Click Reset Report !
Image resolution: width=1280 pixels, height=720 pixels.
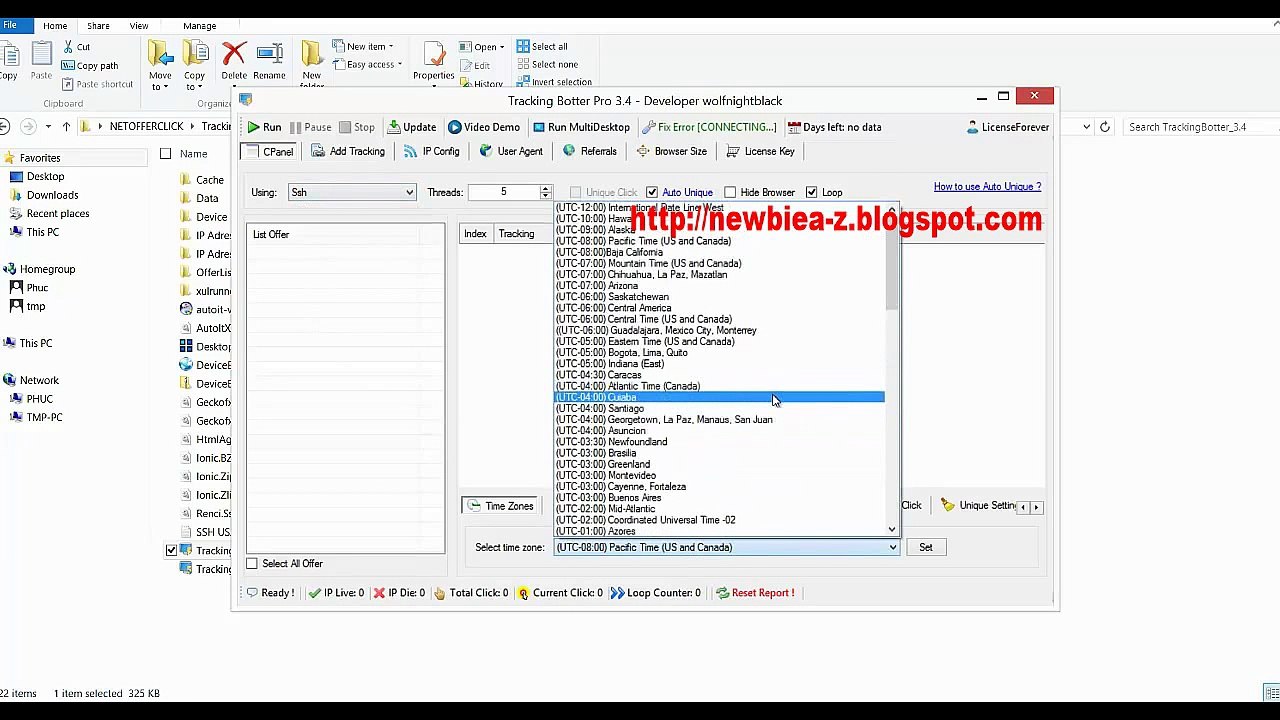click(x=755, y=593)
